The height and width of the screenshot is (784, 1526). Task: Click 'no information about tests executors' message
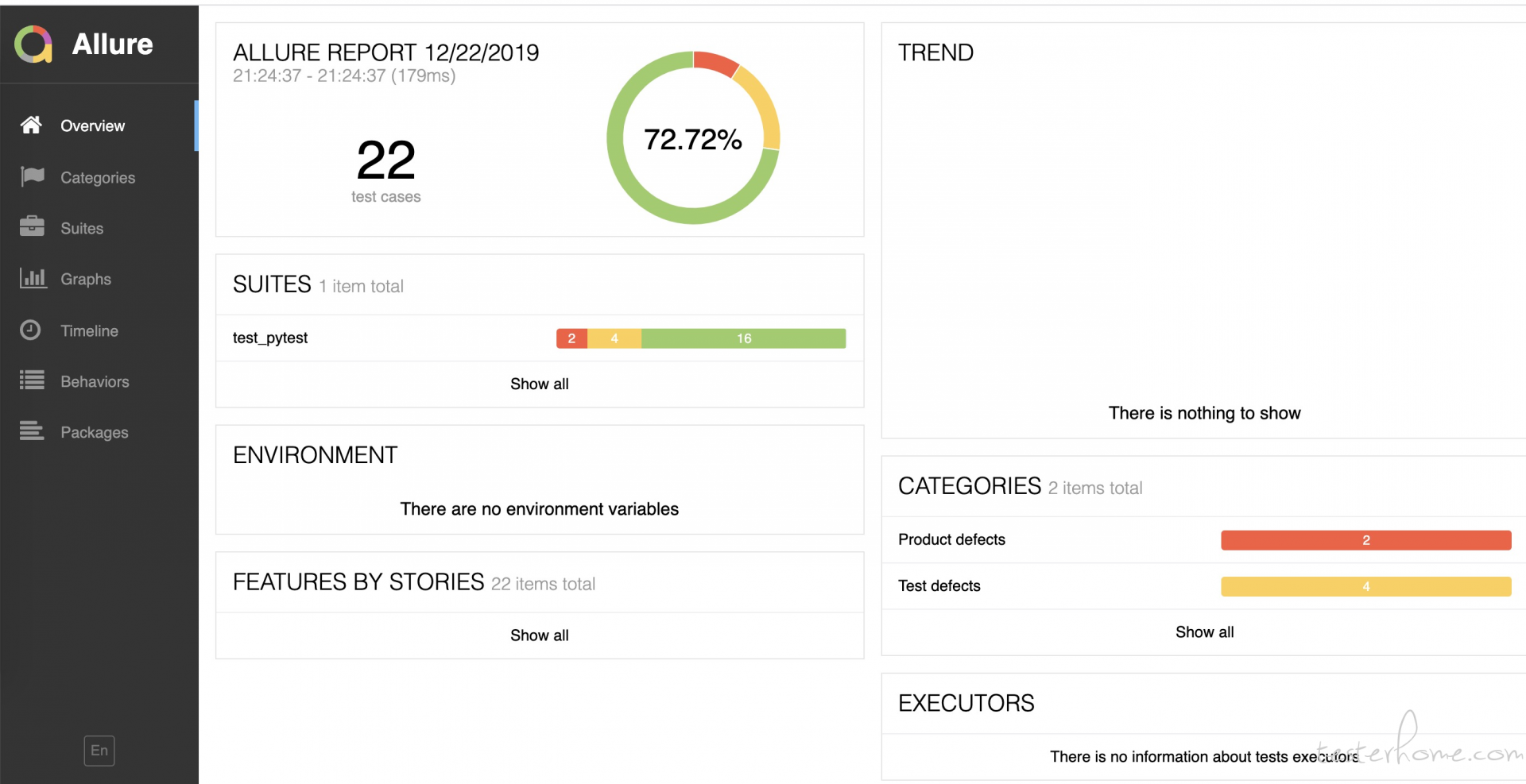1204,757
